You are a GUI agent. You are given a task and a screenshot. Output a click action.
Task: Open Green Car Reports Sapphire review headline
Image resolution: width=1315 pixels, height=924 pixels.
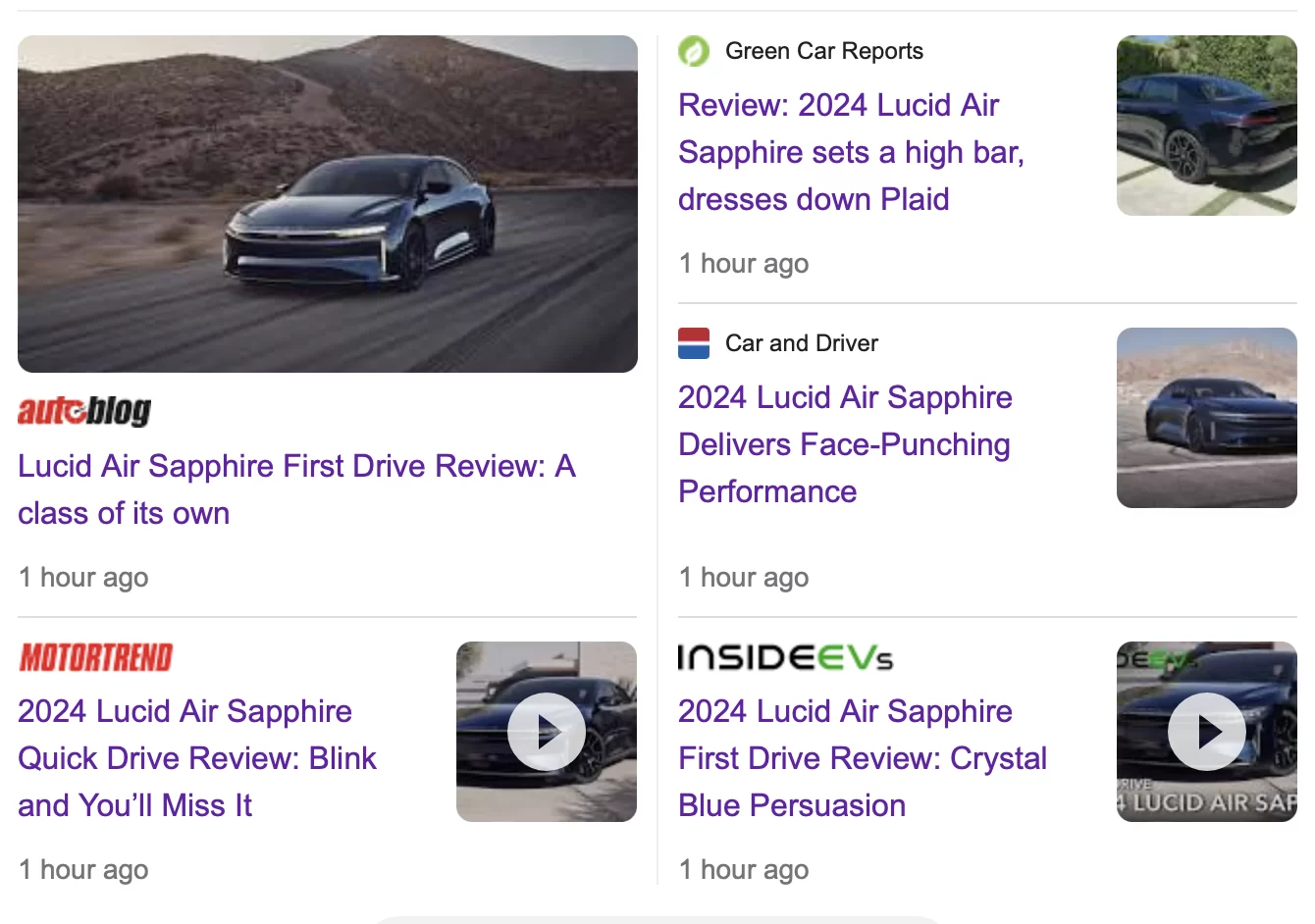851,152
